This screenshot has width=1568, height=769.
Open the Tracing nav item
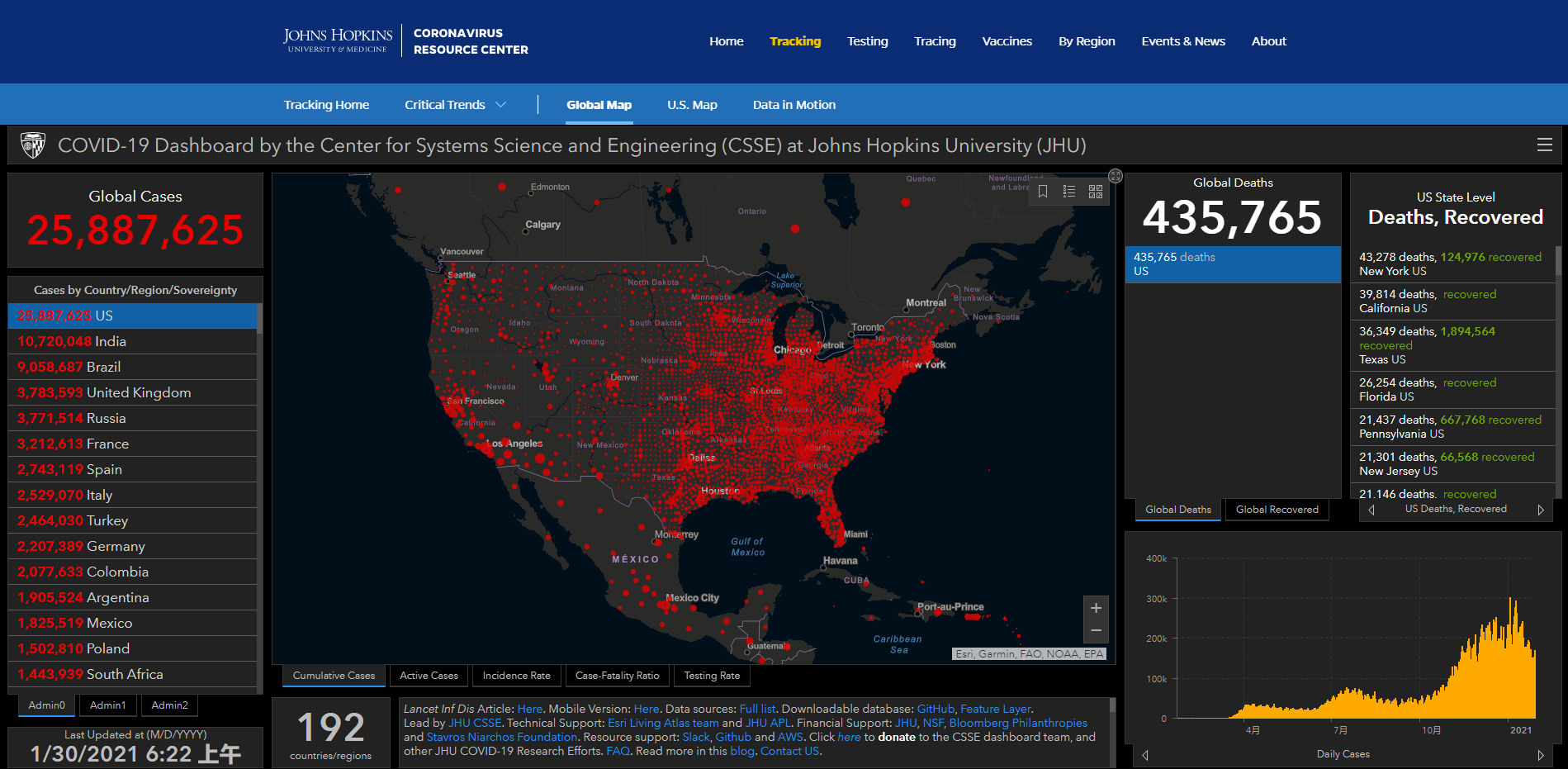pos(935,41)
